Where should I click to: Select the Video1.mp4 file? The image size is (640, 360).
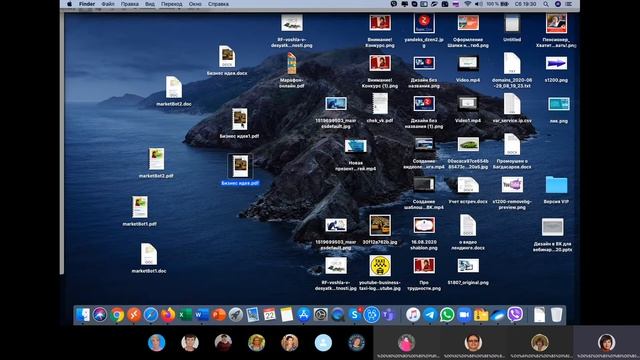point(468,110)
